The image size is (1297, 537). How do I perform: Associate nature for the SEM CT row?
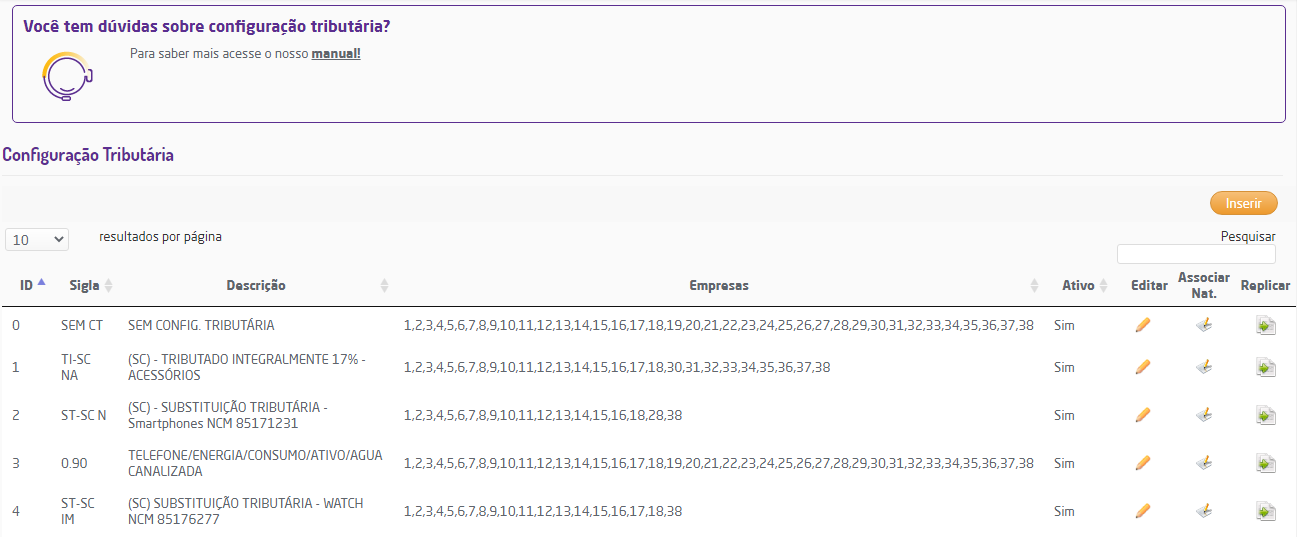(1204, 325)
